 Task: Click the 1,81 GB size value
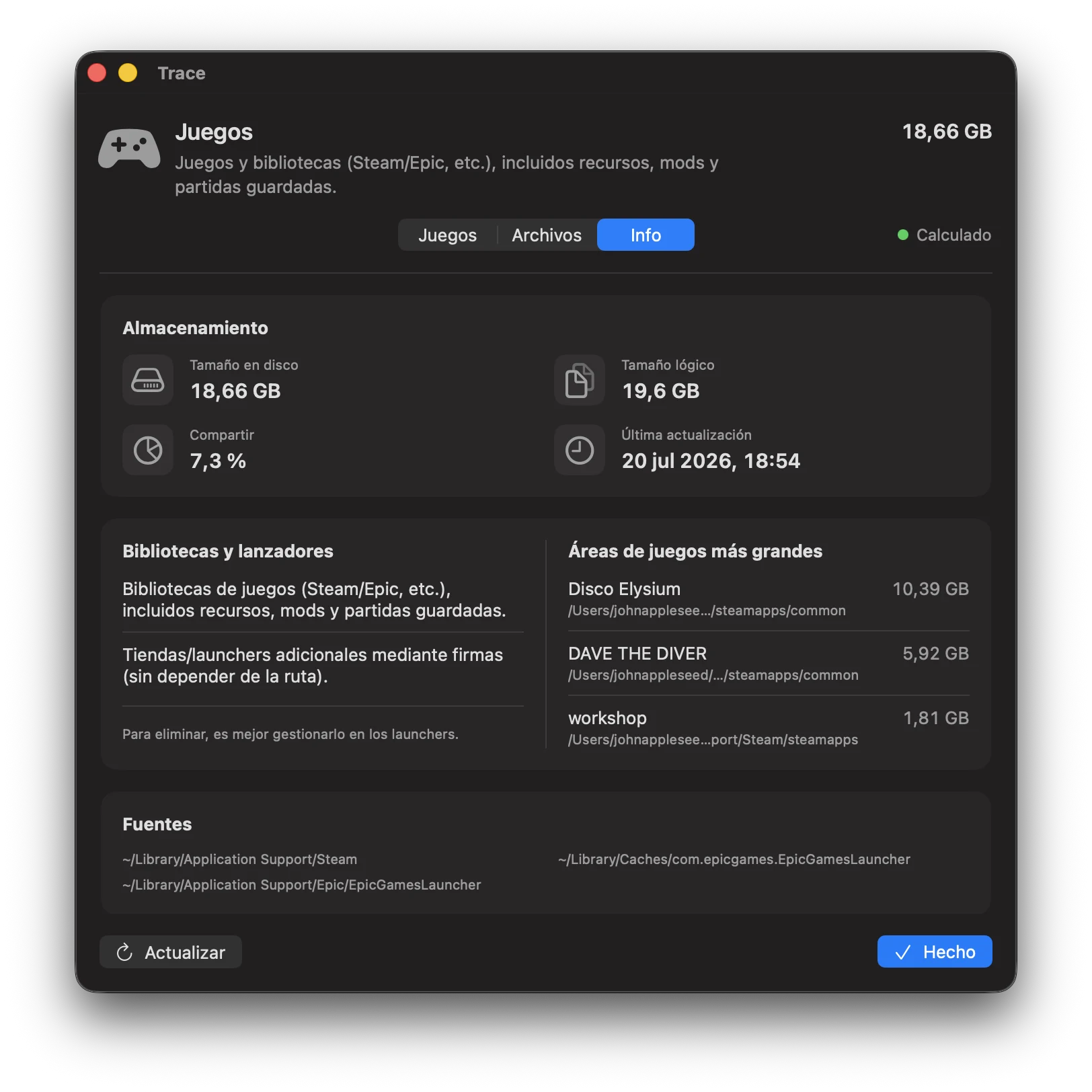936,718
